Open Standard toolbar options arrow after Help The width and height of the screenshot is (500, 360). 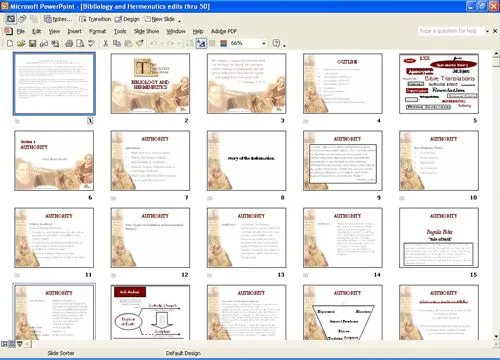[x=284, y=45]
